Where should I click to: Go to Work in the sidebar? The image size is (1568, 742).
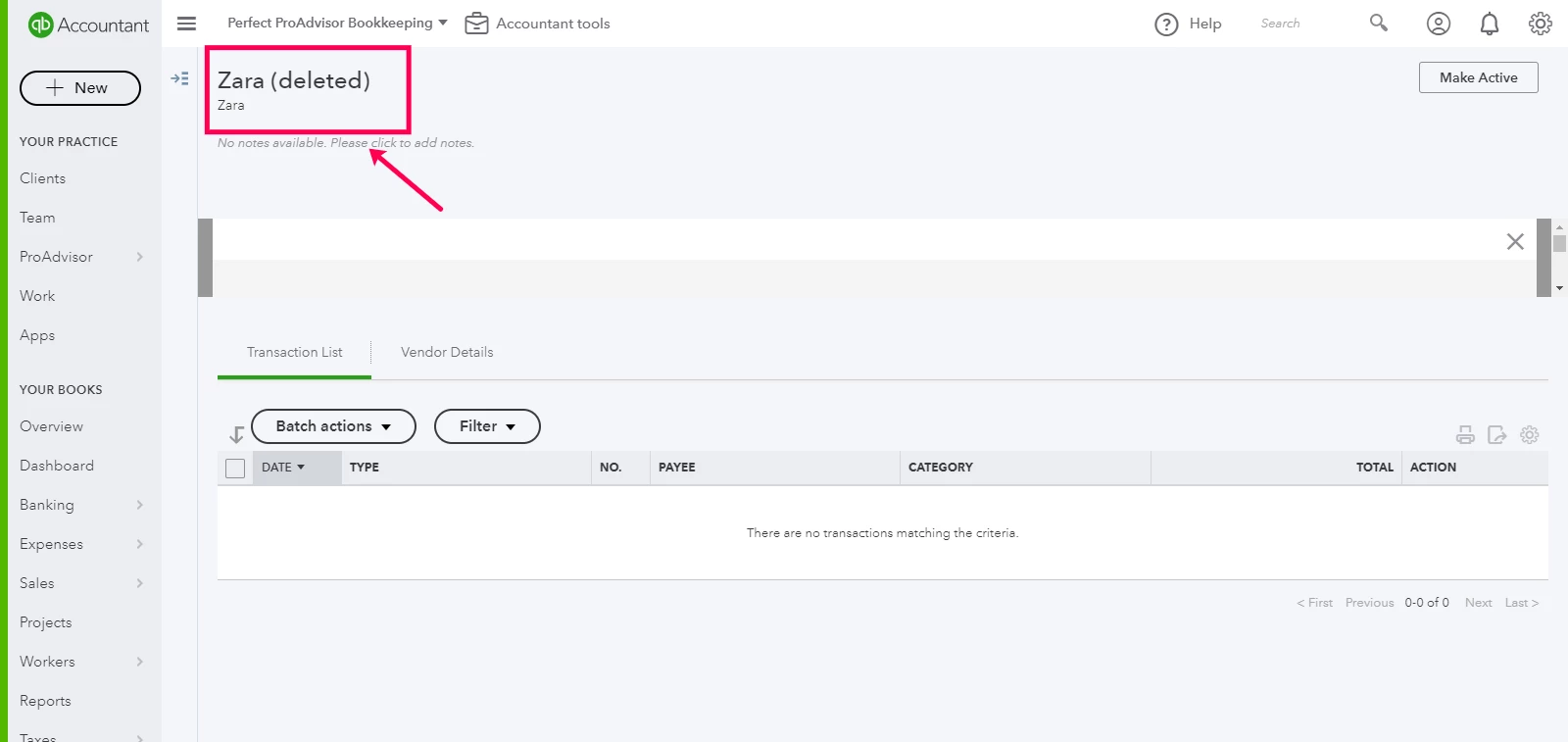click(x=37, y=296)
